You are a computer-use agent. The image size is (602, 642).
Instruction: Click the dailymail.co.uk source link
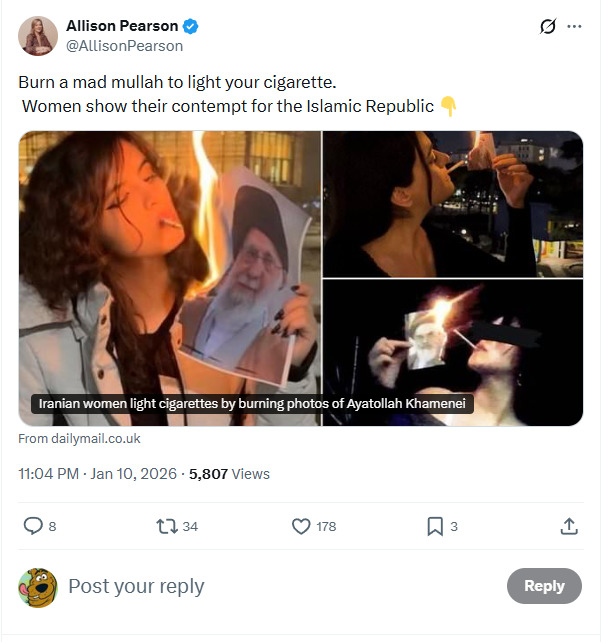(x=79, y=439)
